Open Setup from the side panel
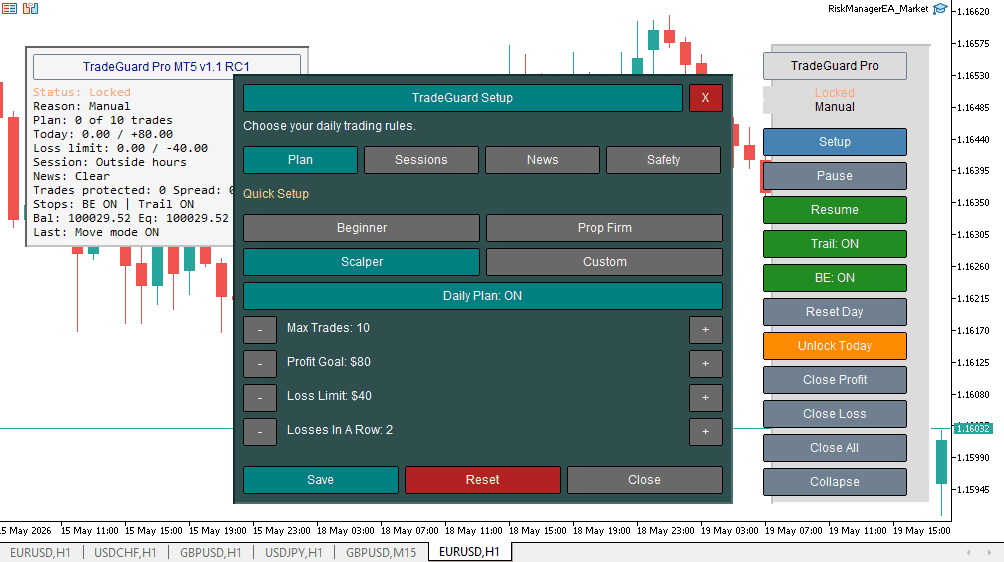Viewport: 1004px width, 562px height. (x=835, y=142)
